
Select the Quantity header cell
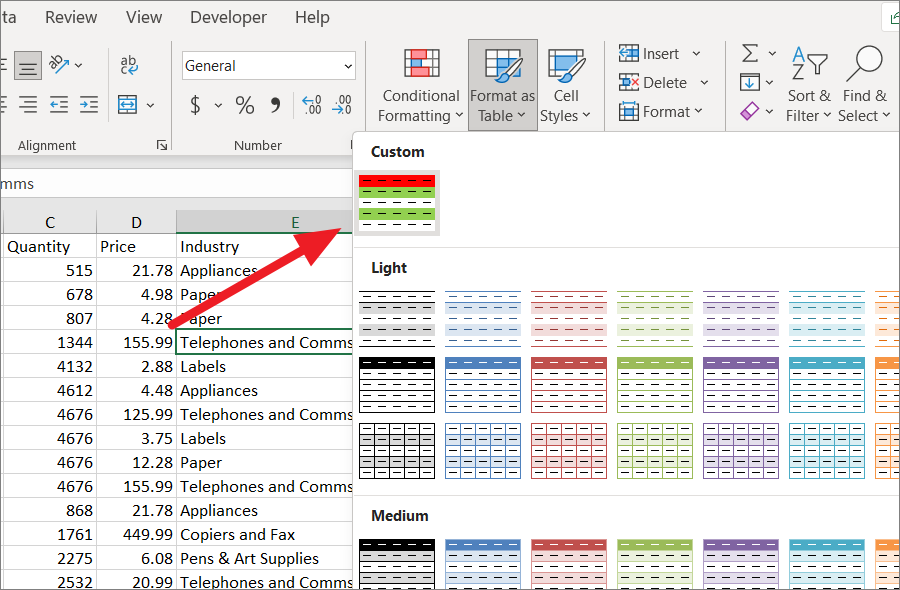coord(50,246)
